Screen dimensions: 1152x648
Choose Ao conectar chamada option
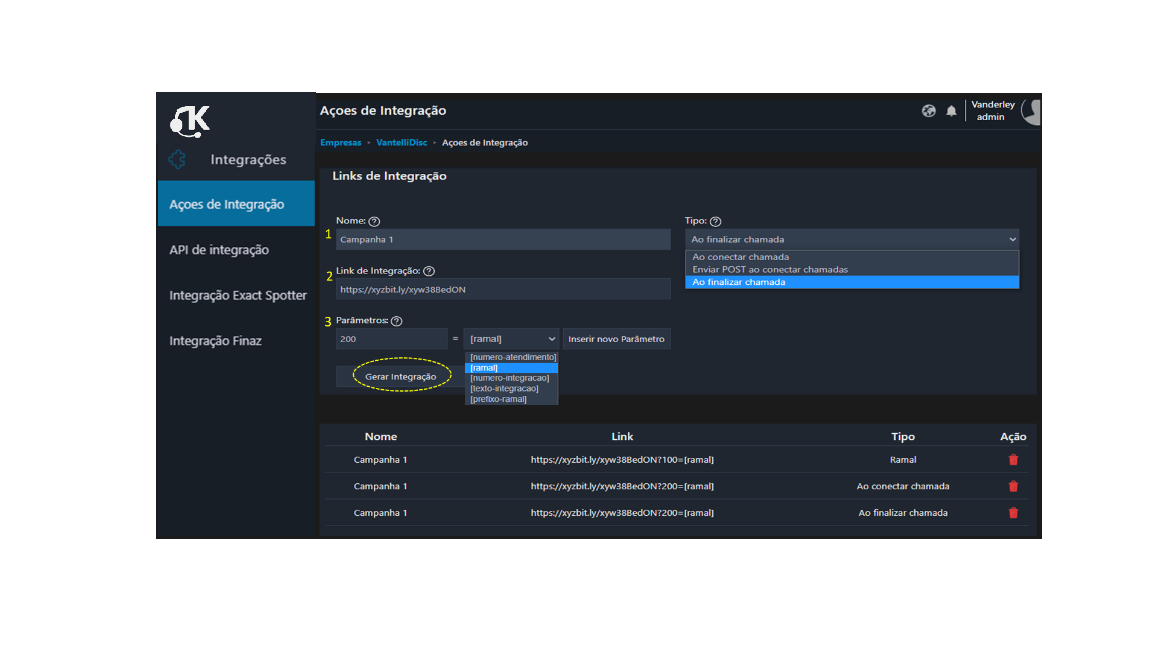852,257
